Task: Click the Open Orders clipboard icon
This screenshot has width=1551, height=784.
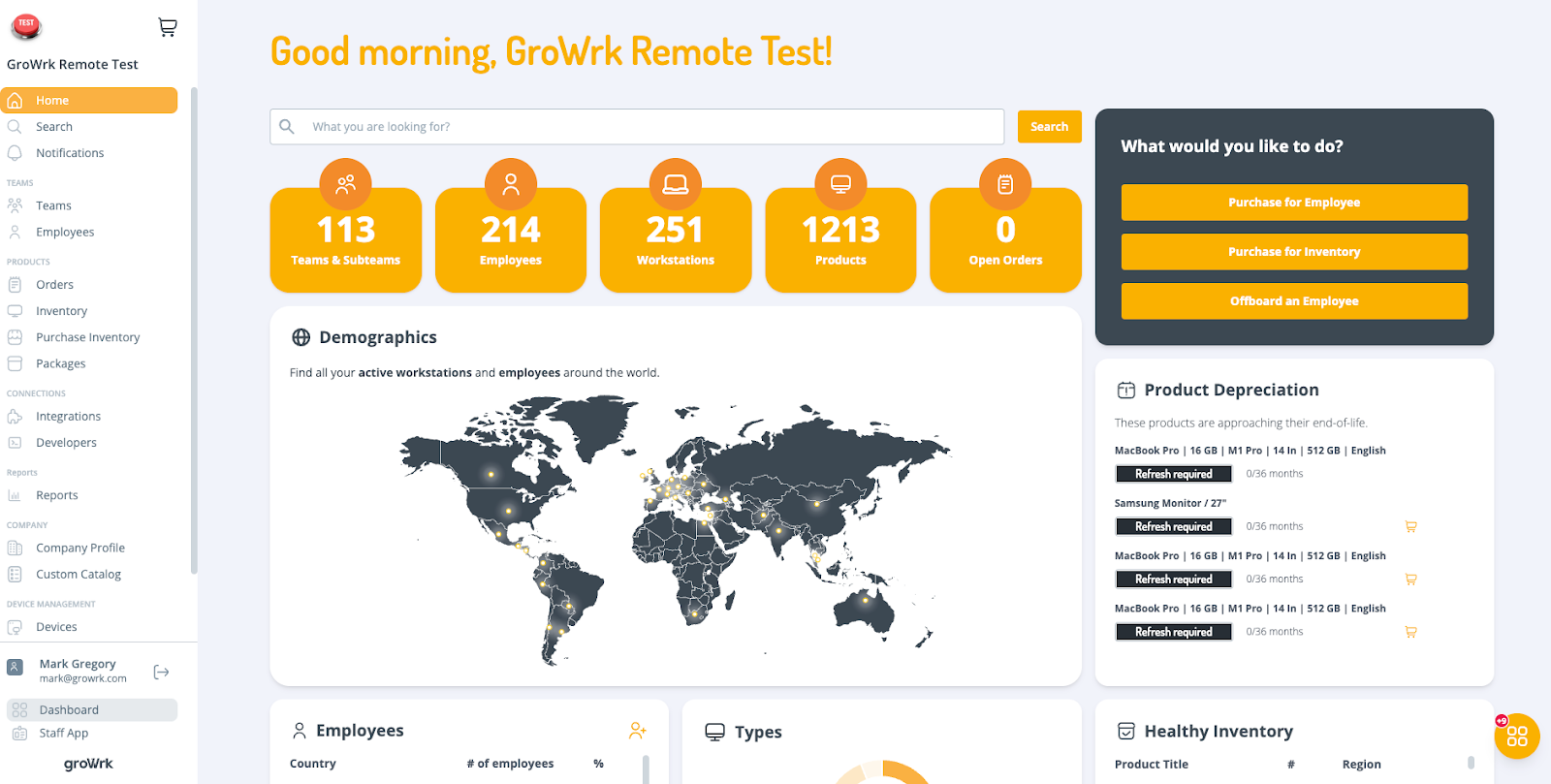Action: coord(1005,184)
